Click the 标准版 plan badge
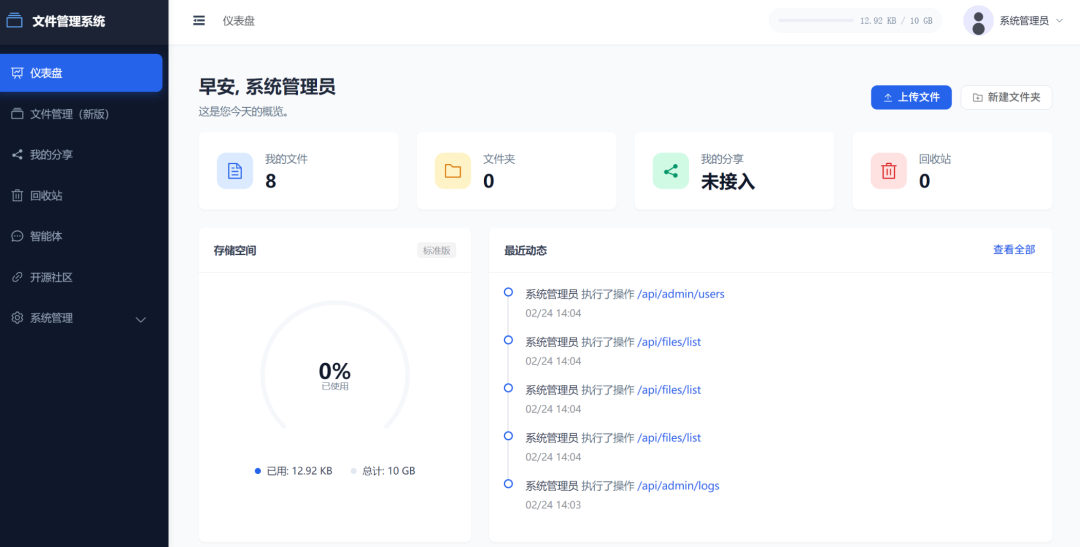This screenshot has height=547, width=1080. [437, 251]
